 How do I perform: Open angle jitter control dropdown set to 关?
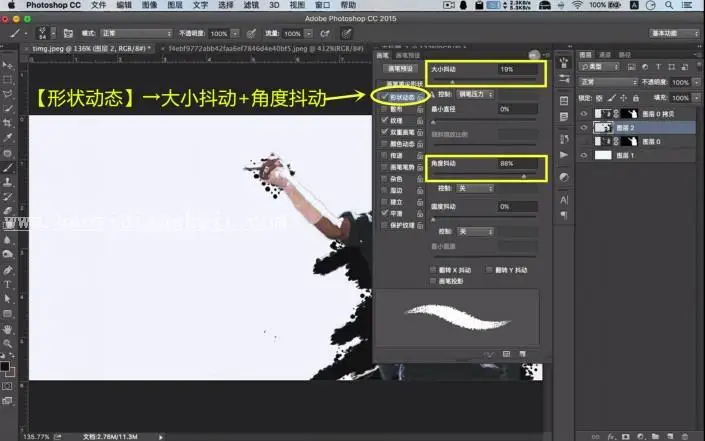[475, 188]
